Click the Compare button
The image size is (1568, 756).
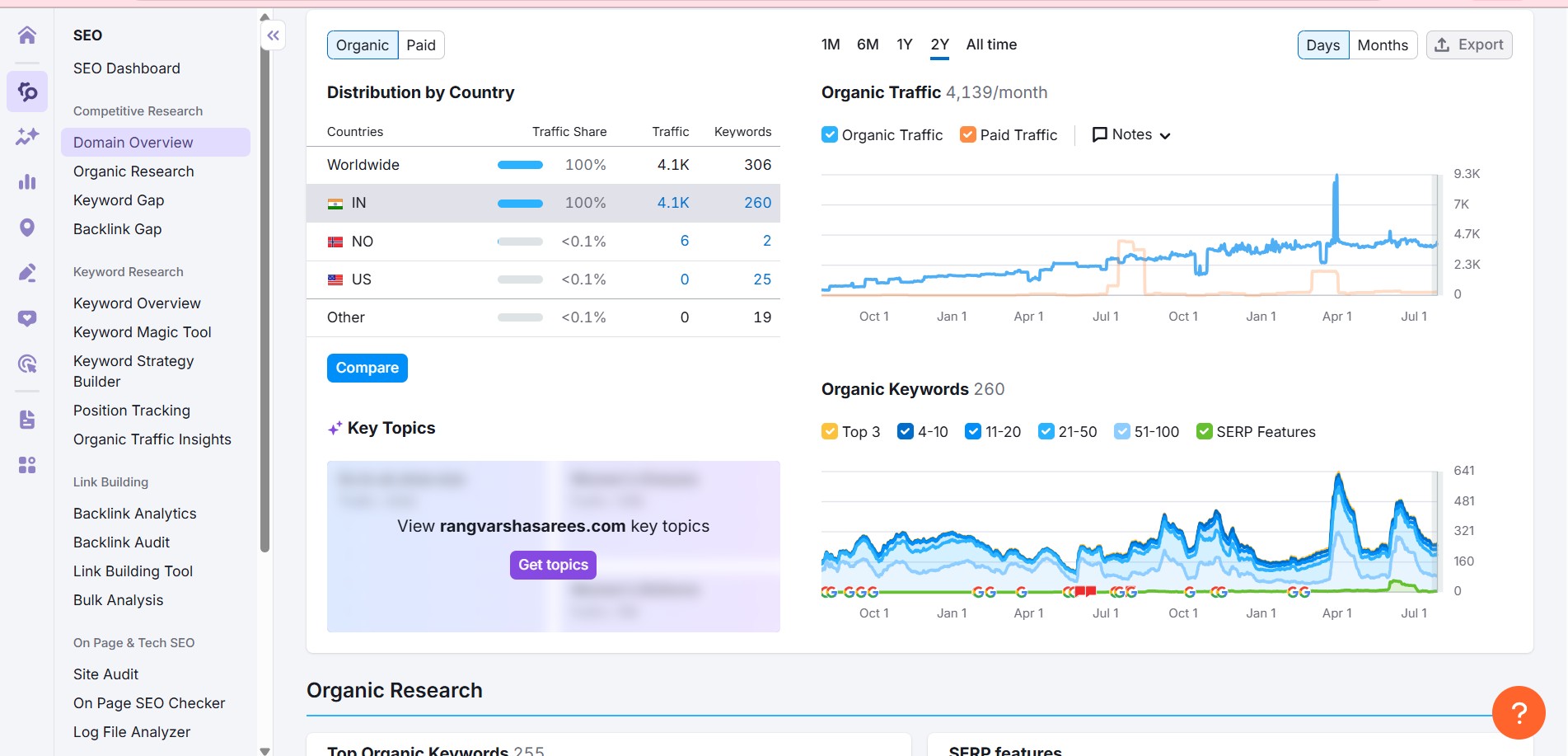pyautogui.click(x=367, y=368)
